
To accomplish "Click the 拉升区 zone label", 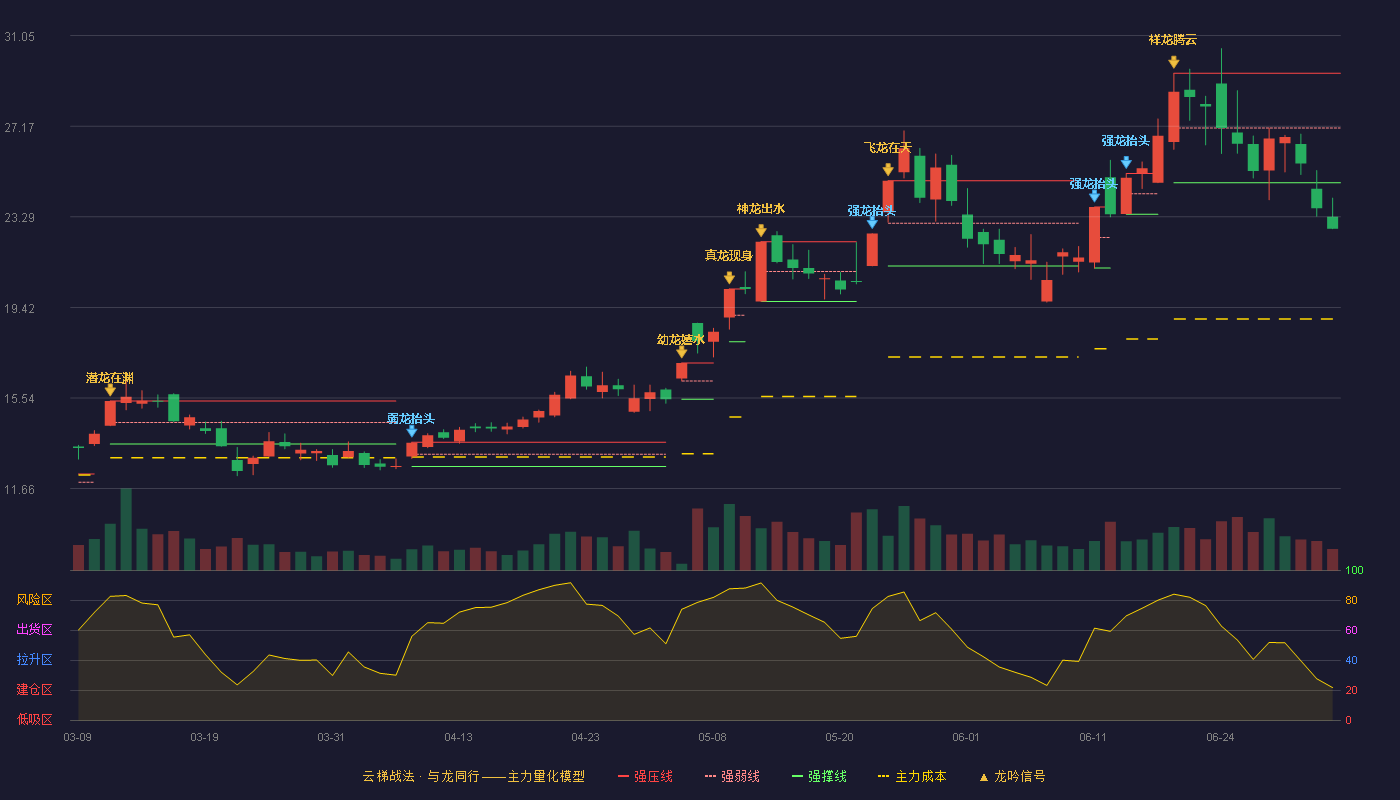I will 35,660.
